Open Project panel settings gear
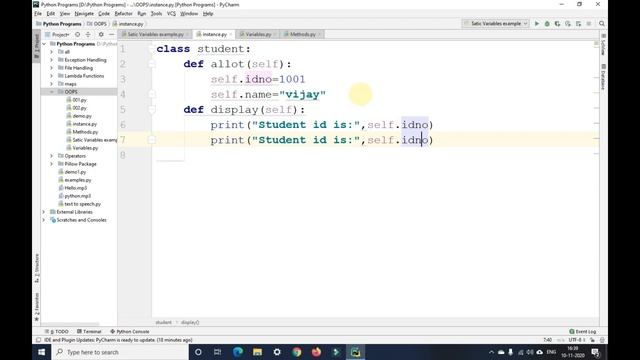The height and width of the screenshot is (360, 640). click(101, 35)
